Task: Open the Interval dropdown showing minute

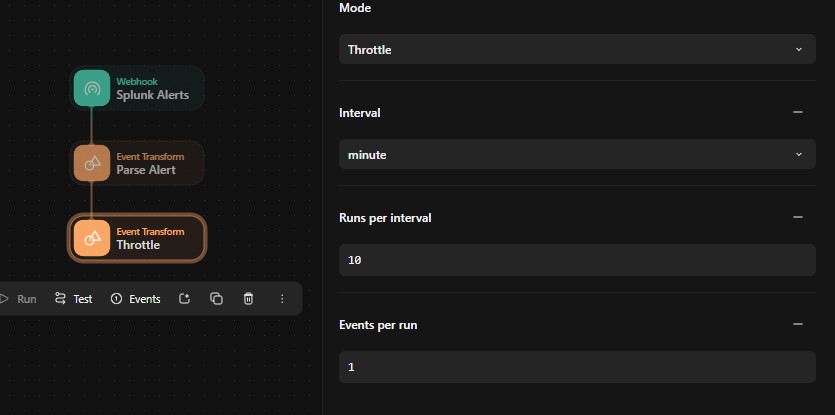Action: point(577,154)
